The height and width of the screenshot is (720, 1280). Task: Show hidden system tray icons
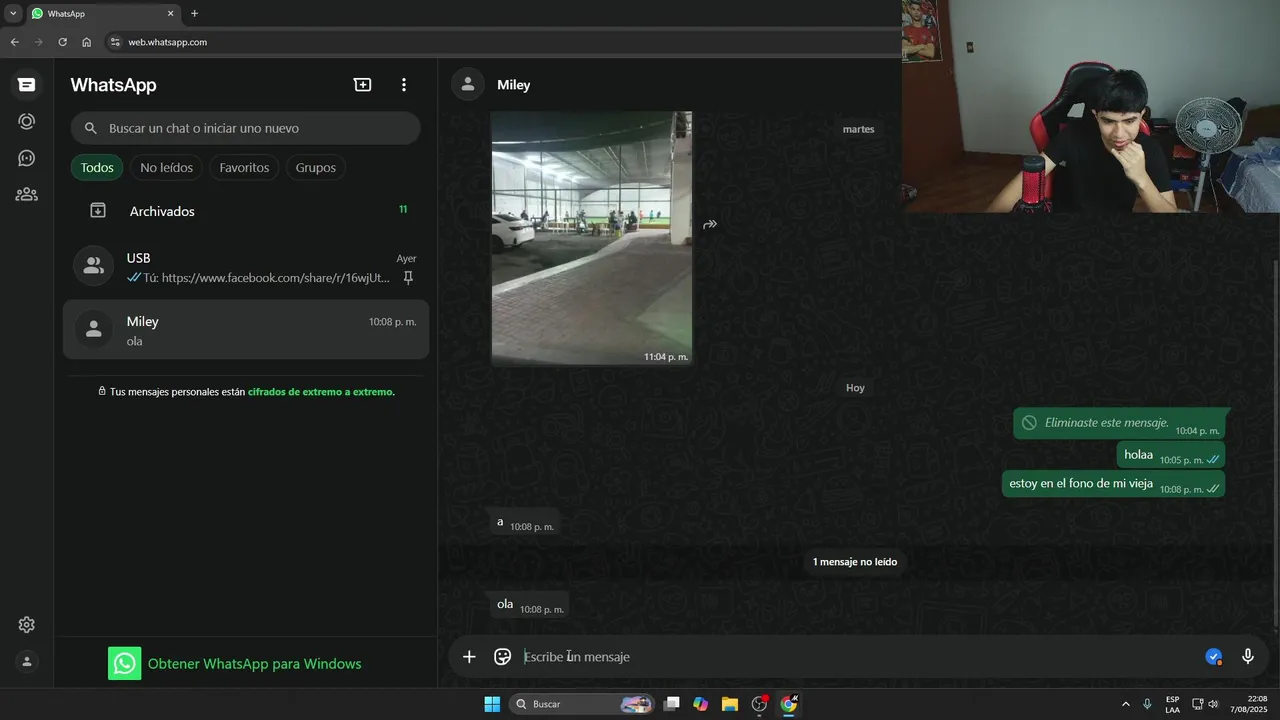click(x=1126, y=704)
